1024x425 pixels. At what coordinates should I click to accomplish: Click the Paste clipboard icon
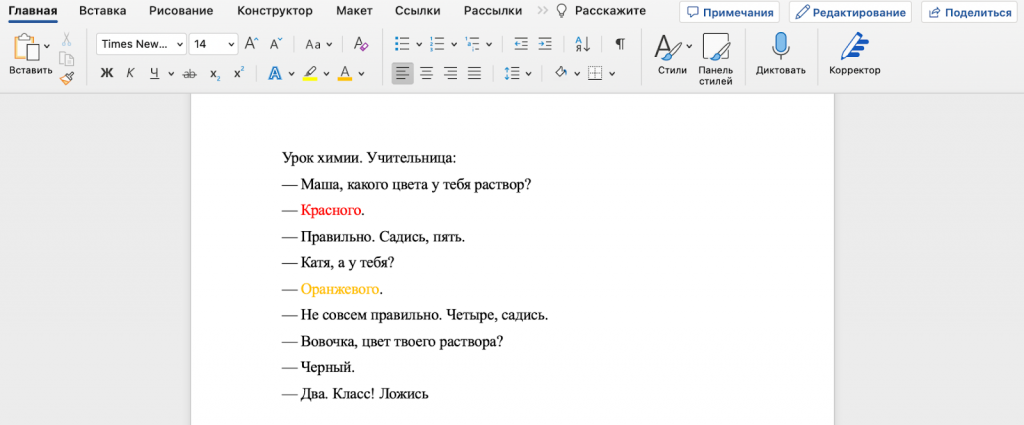pyautogui.click(x=26, y=47)
